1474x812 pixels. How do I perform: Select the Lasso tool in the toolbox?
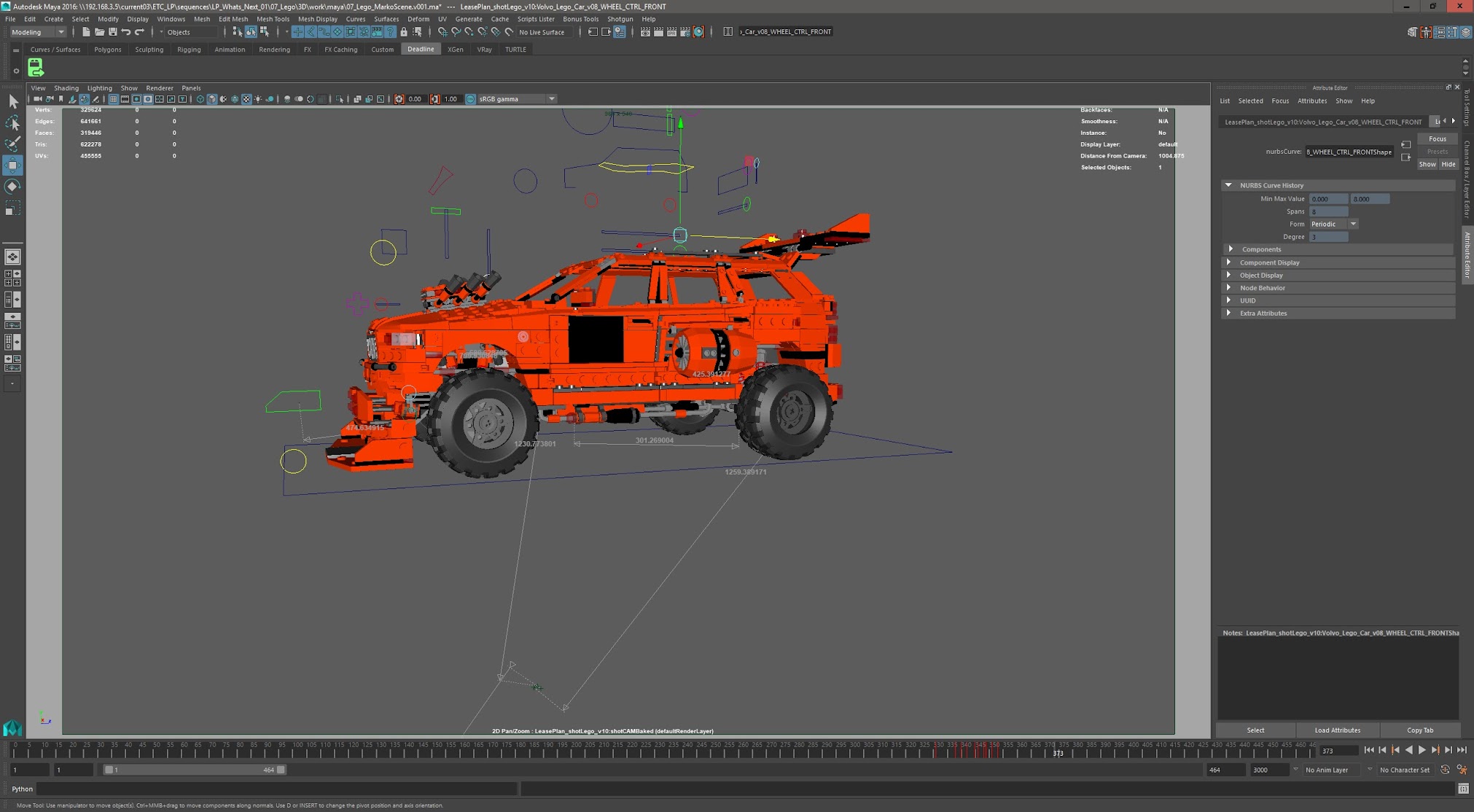[x=12, y=122]
